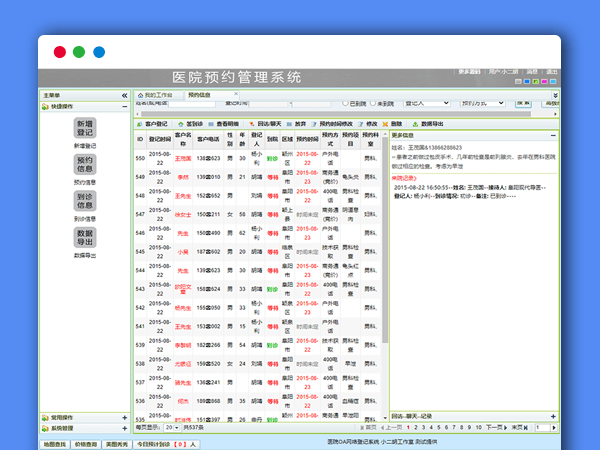Switch to the 我的工作台 tab
The image size is (600, 450).
(155, 94)
